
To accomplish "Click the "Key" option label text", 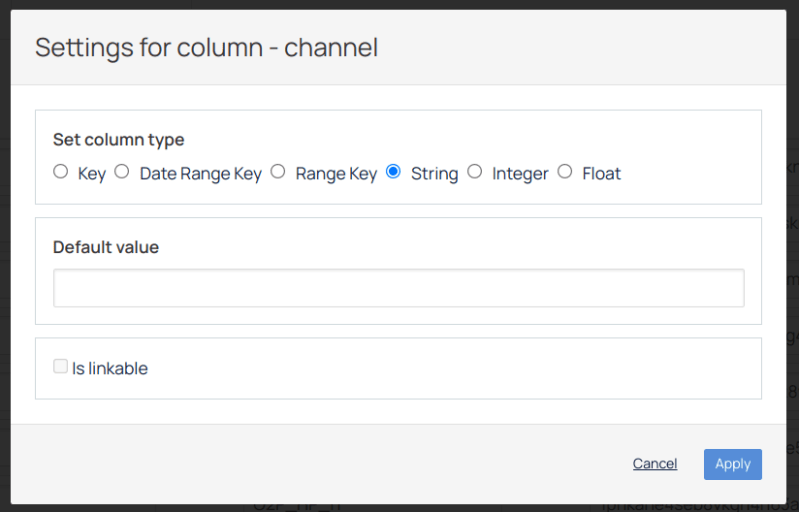I will 92,174.
